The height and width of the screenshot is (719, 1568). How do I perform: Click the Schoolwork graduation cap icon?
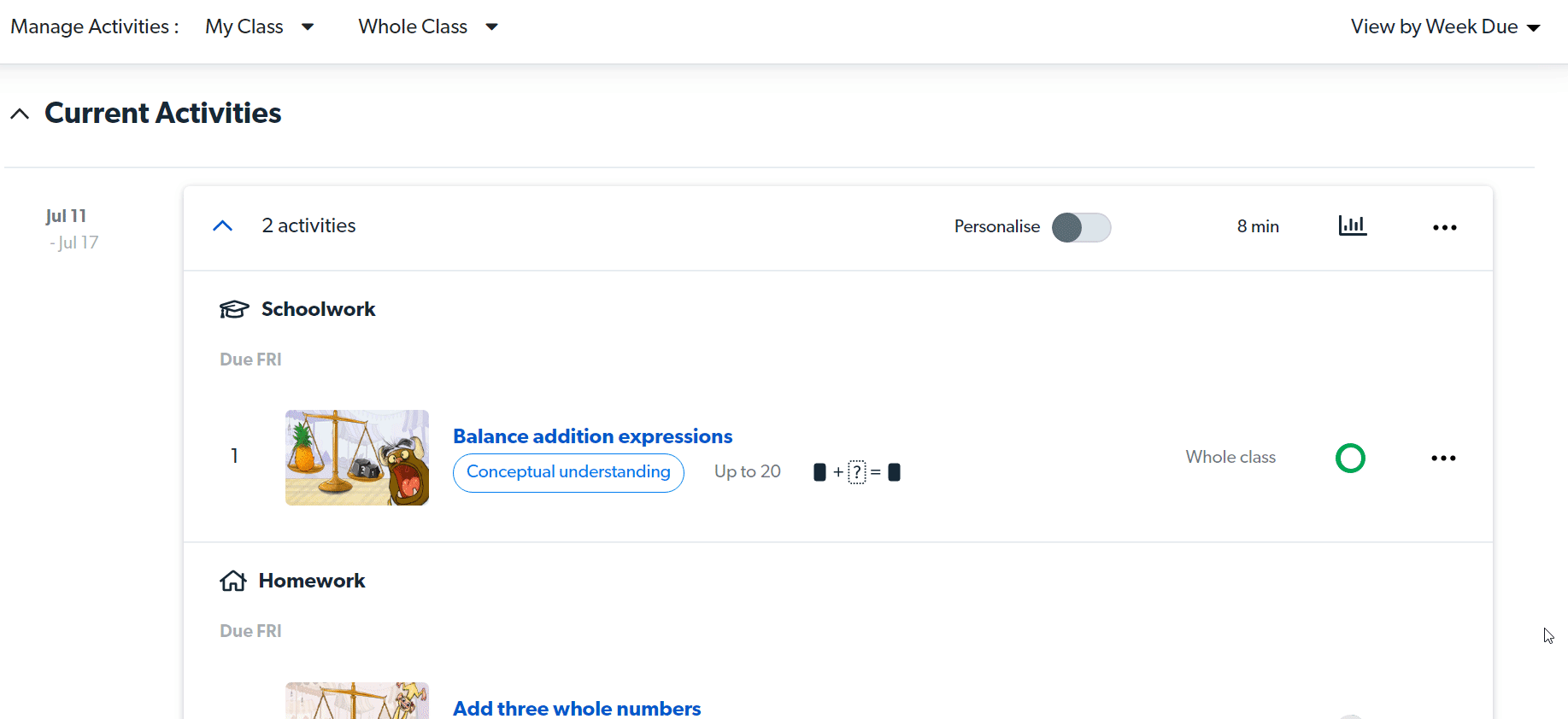[x=234, y=309]
